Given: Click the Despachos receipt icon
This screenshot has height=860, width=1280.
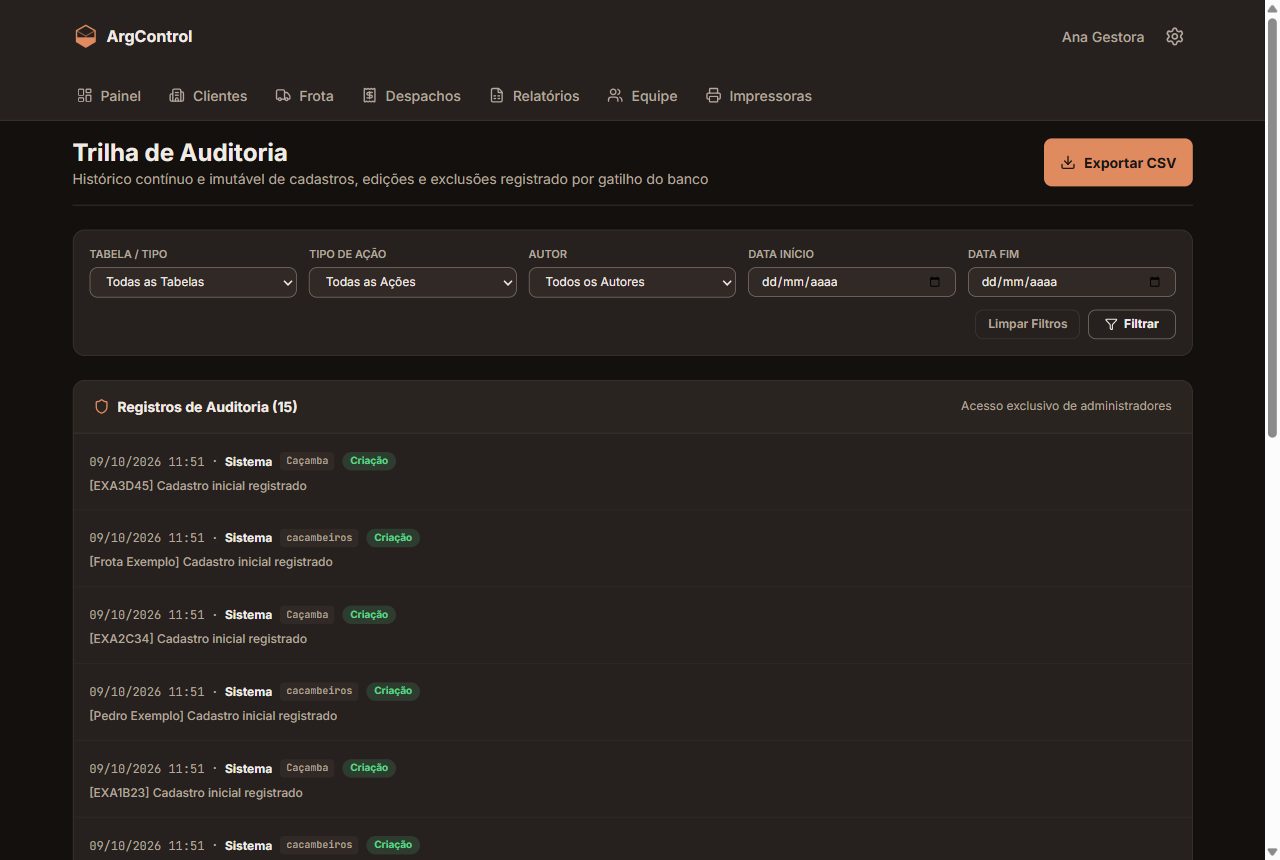Looking at the screenshot, I should 369,96.
